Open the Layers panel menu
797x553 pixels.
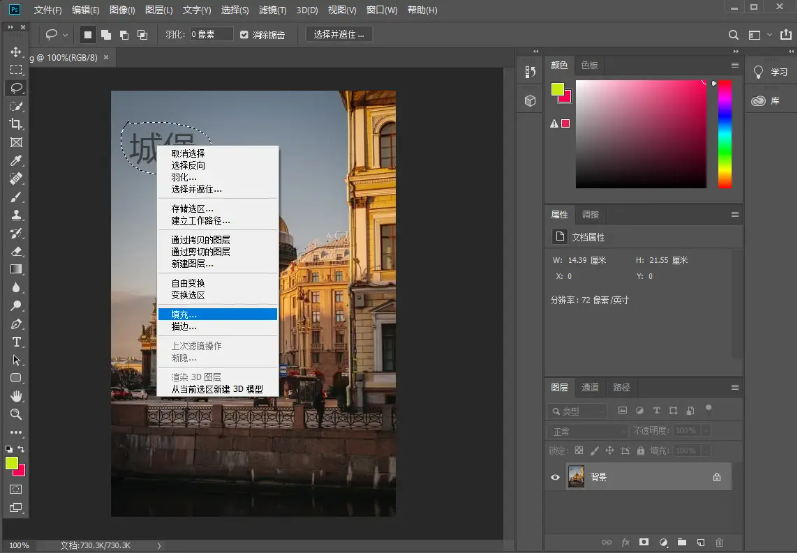[735, 388]
